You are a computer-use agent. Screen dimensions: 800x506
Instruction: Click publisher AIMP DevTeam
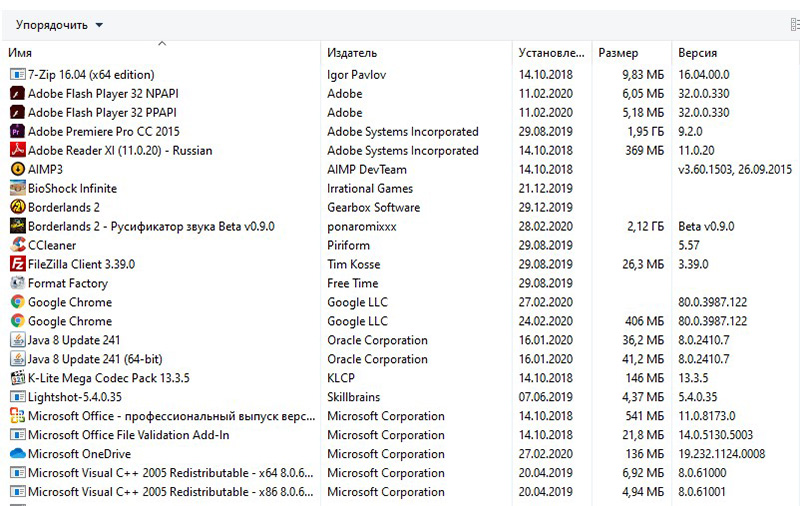point(367,169)
